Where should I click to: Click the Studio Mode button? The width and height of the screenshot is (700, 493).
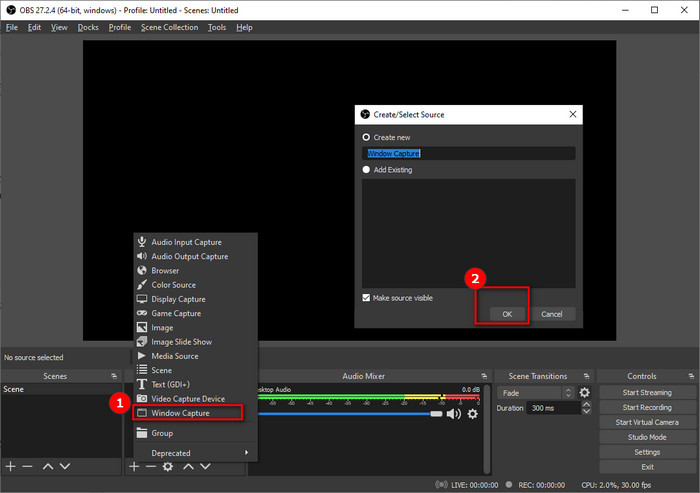[647, 437]
